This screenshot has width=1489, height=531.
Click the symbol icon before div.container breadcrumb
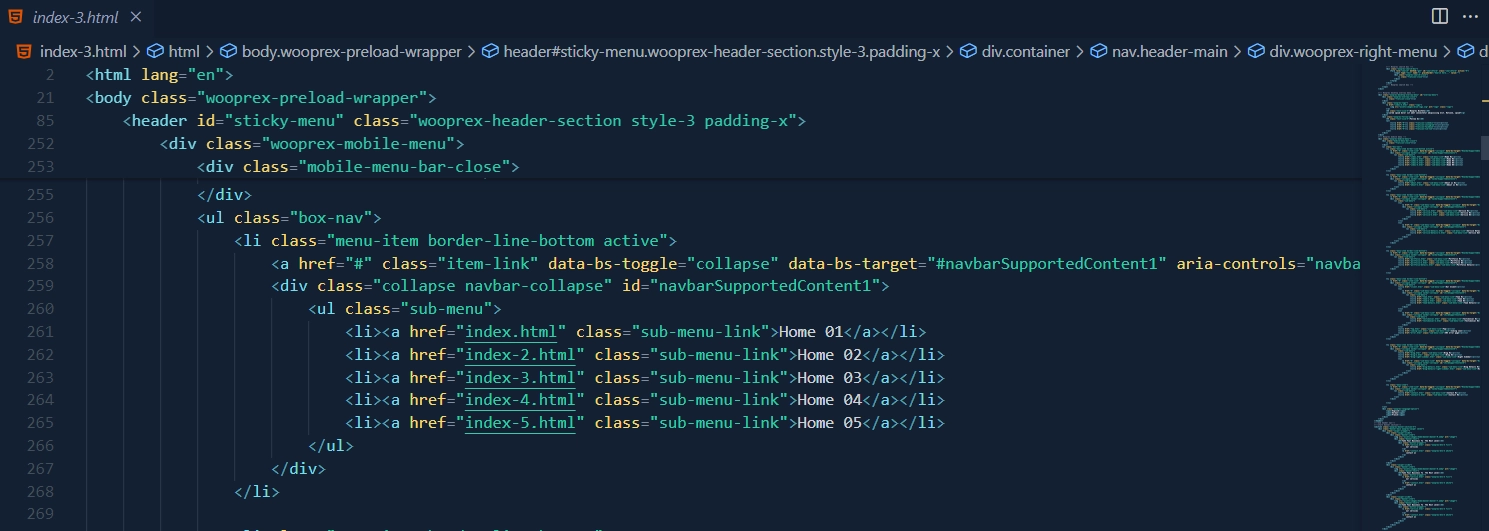pos(968,51)
